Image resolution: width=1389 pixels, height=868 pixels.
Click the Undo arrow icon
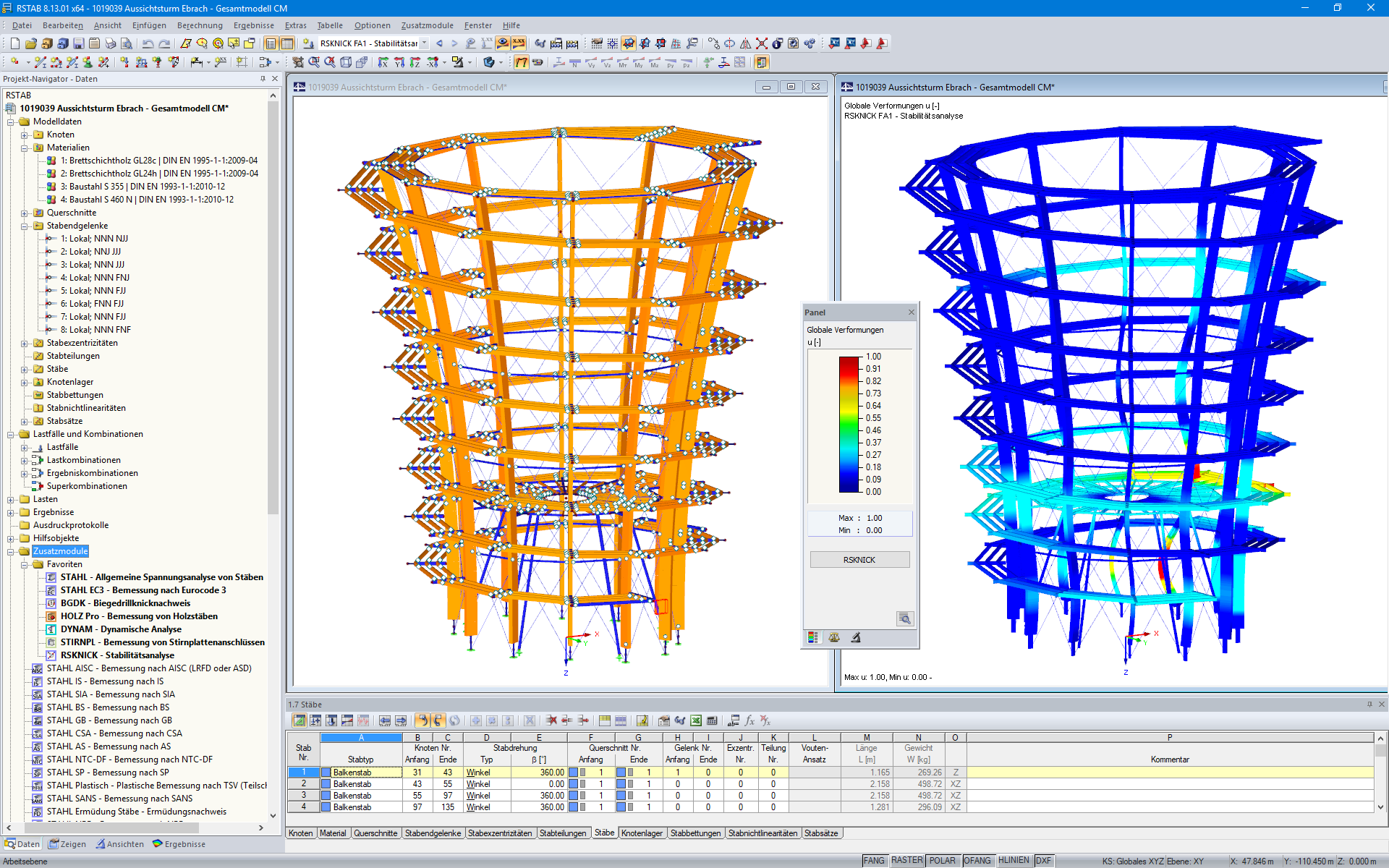click(148, 43)
